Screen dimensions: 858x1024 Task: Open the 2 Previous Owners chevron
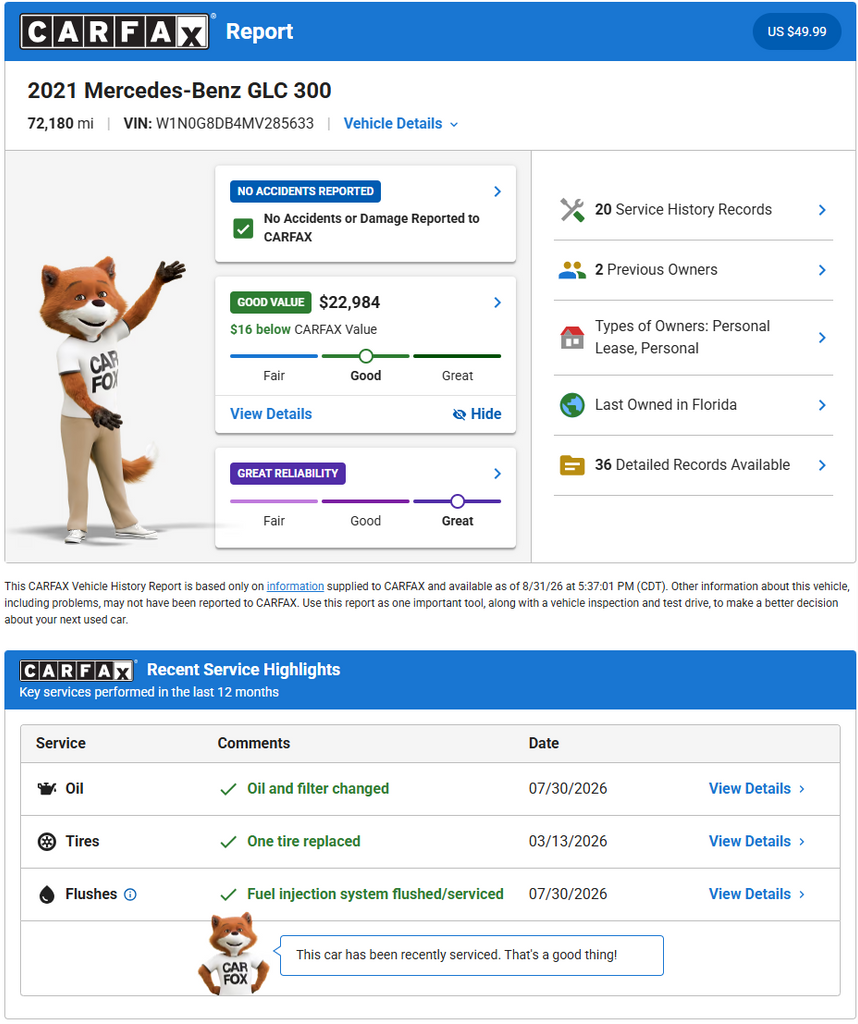823,270
